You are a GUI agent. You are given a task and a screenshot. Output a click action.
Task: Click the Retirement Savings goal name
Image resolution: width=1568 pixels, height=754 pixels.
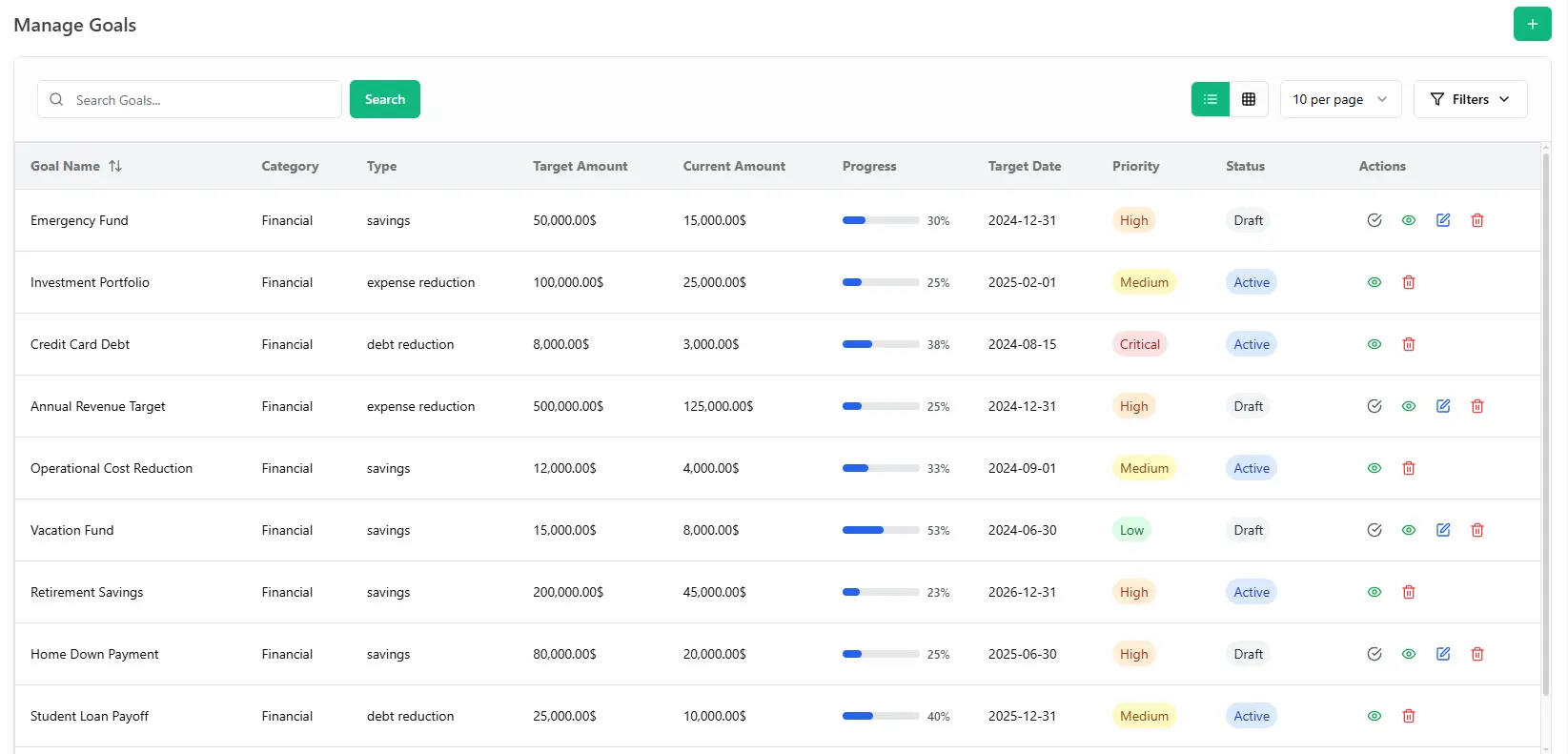click(87, 592)
